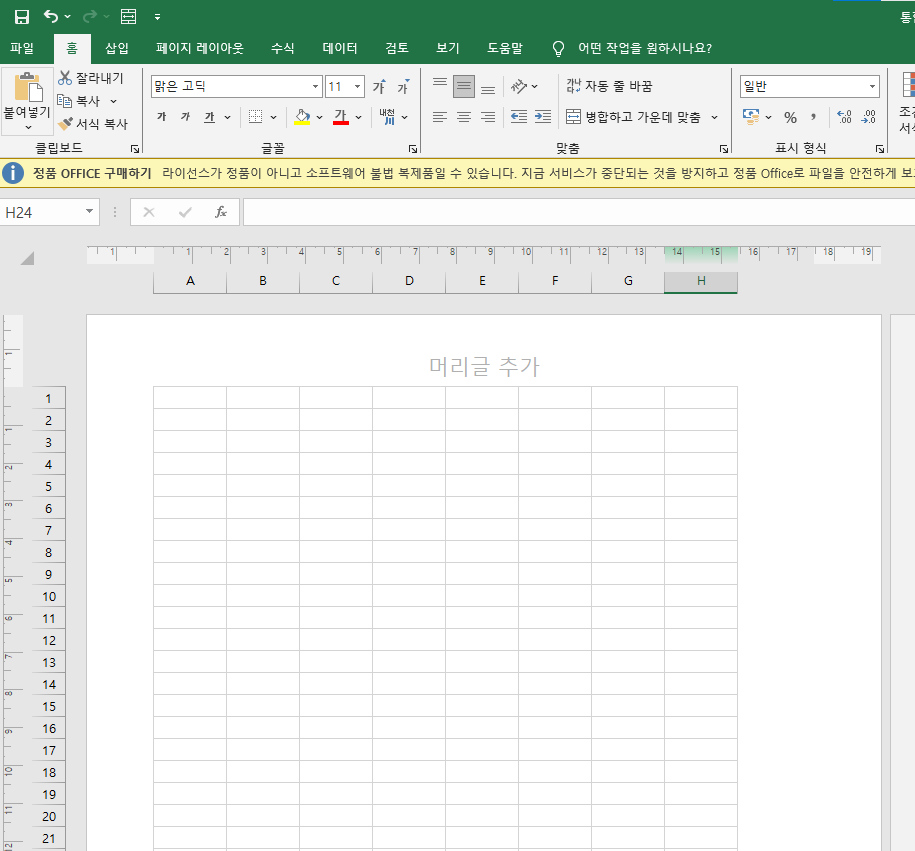Click increase indent icon
Viewport: 915px width, 851px height.
point(543,117)
